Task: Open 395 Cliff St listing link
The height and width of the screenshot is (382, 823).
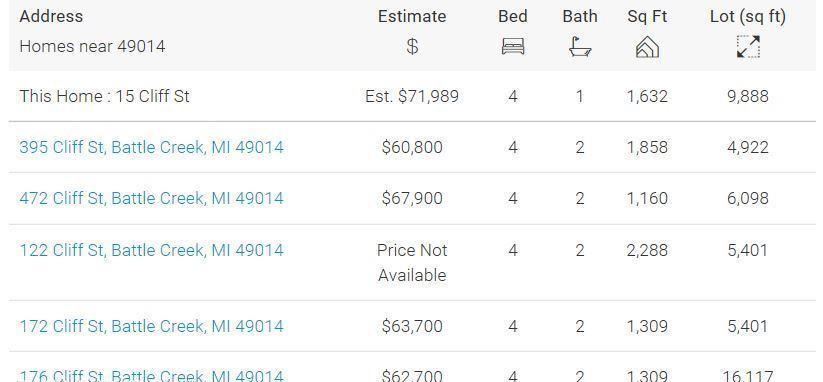Action: point(151,147)
